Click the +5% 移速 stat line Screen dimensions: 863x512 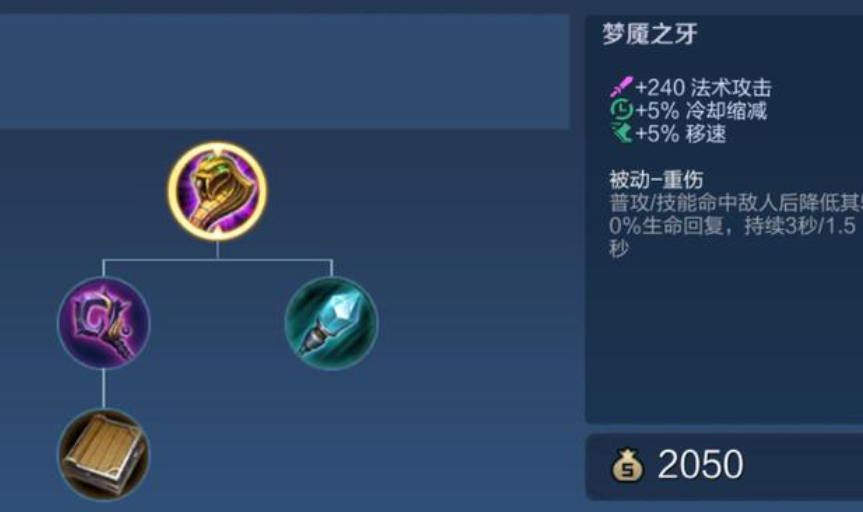click(668, 133)
